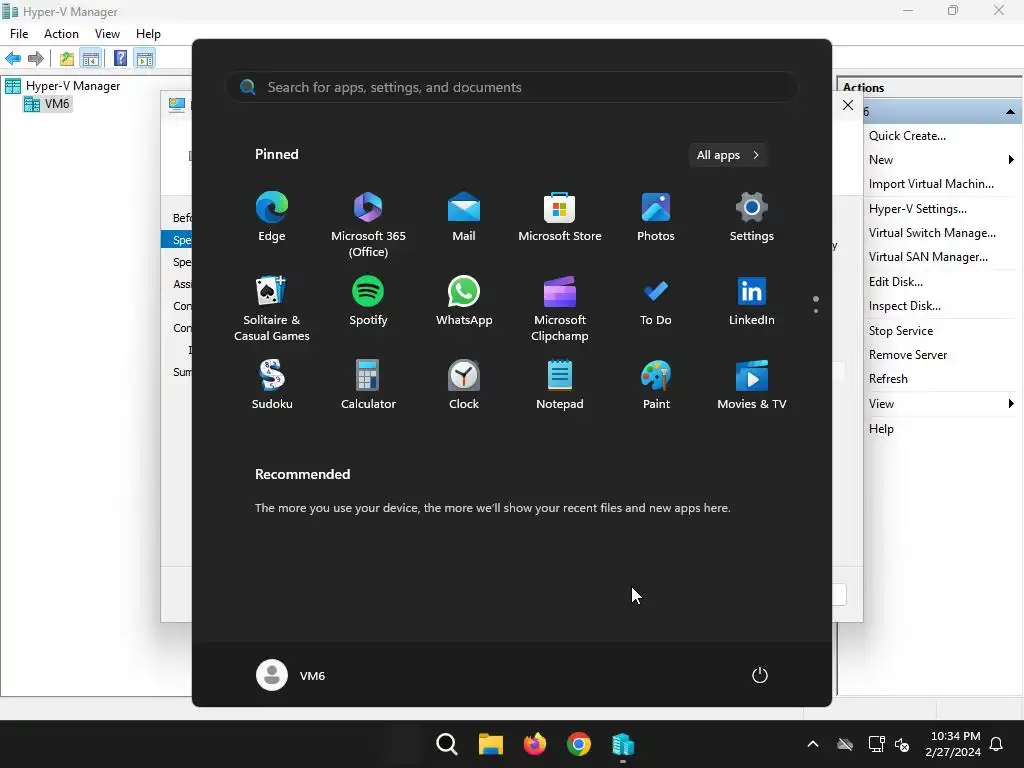Open Settings from the Start menu

point(752,217)
